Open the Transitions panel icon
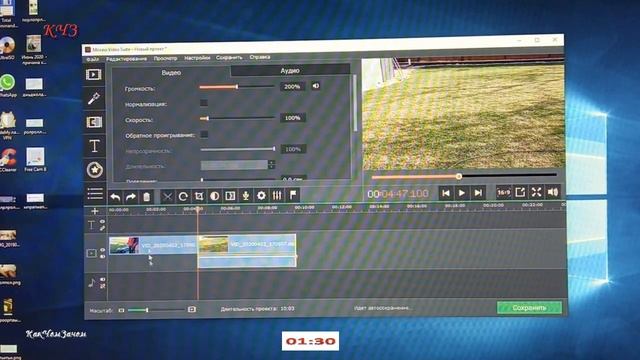This screenshot has height=360, width=640. [x=94, y=122]
